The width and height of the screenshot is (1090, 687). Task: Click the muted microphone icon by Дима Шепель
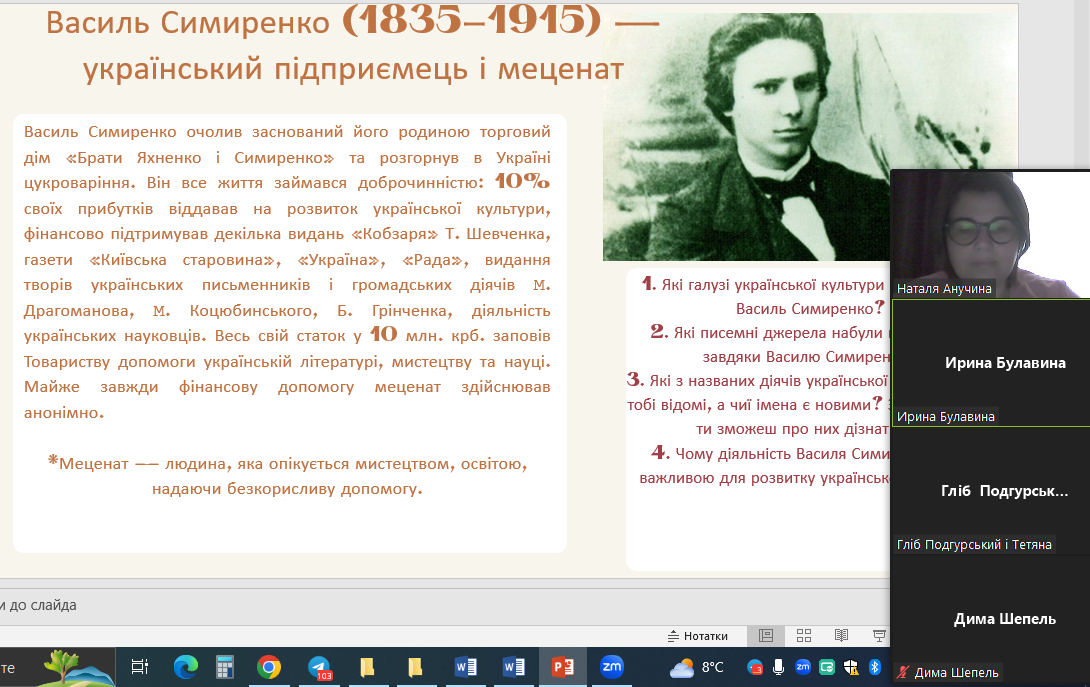902,672
